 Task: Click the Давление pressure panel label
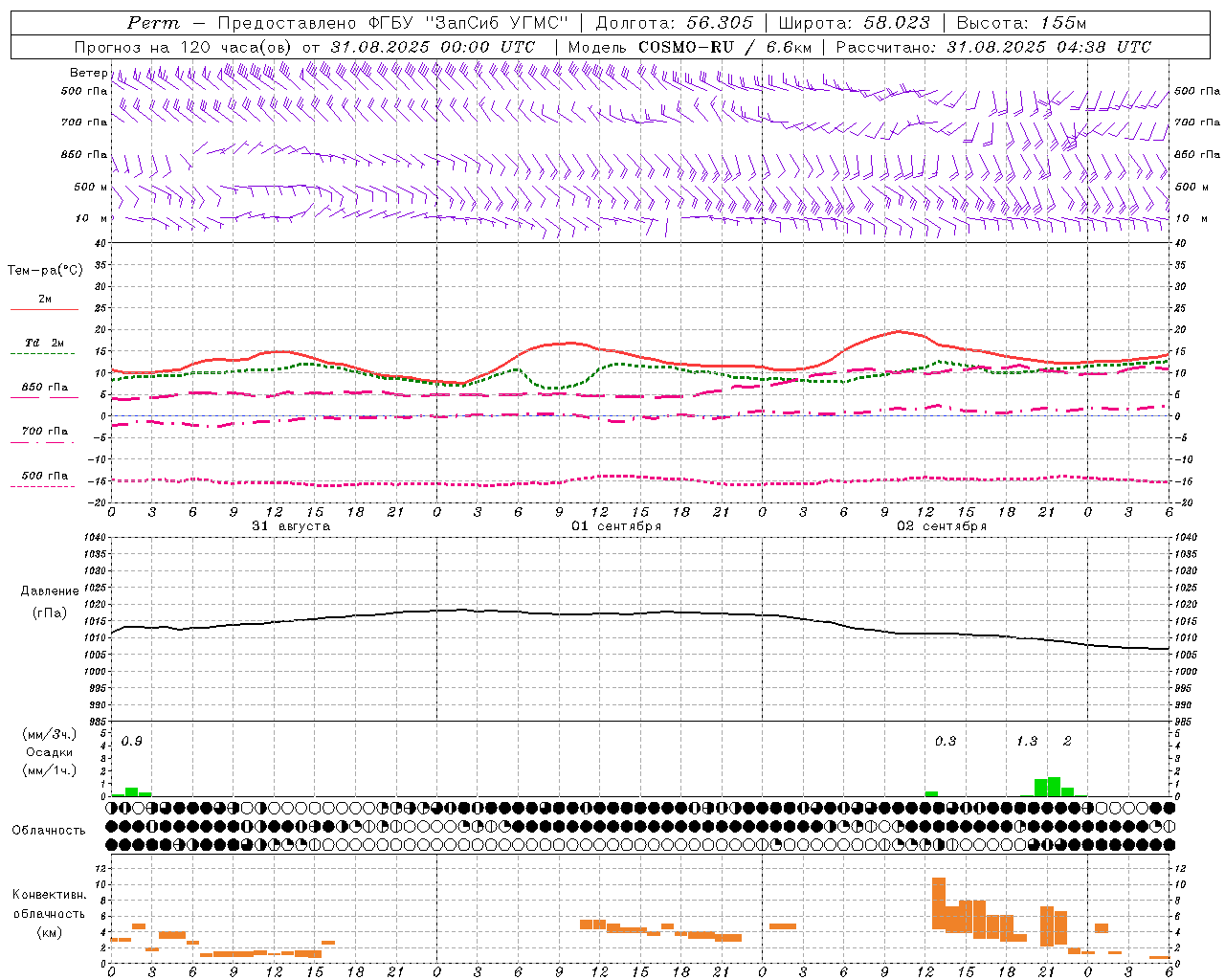(x=50, y=591)
